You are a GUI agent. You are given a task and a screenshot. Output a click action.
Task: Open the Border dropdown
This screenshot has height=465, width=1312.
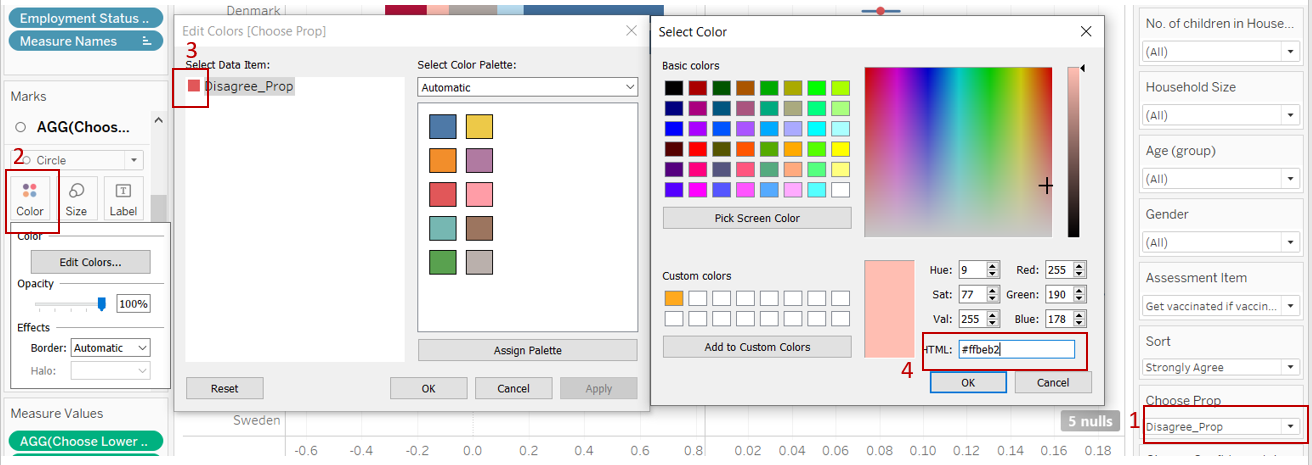click(x=110, y=348)
